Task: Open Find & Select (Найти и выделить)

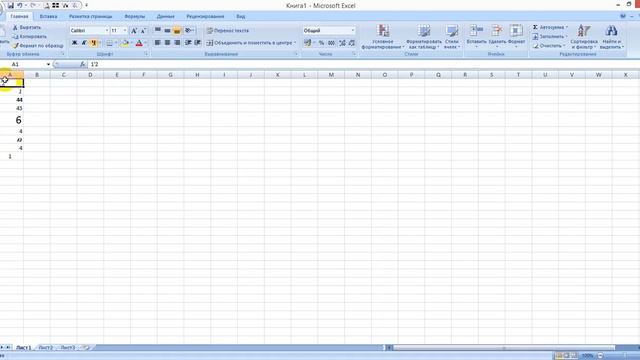Action: (x=611, y=37)
